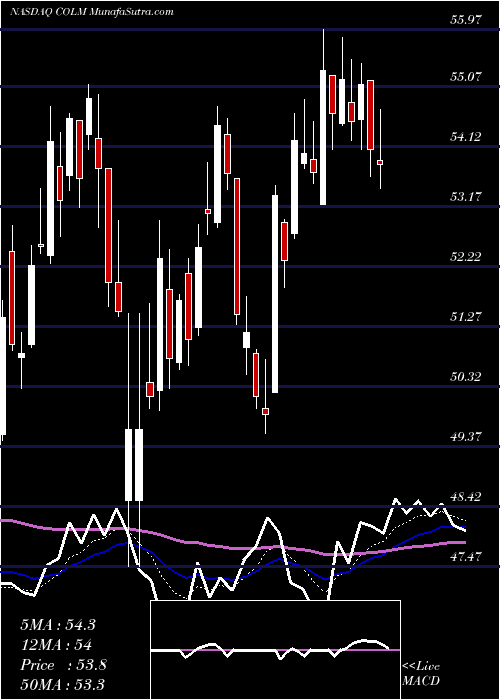Select the 50.32 price axis label
Screen dimensions: 500x700
coord(466,376)
